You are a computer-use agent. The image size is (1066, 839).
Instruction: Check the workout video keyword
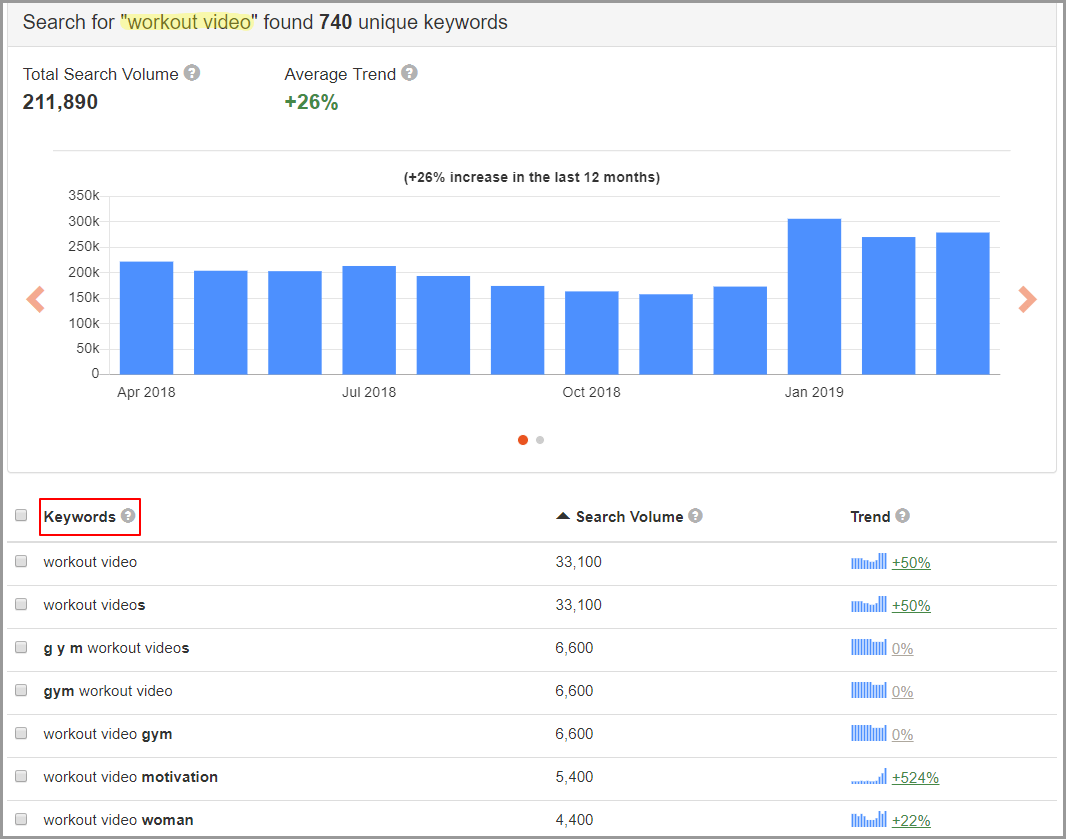(21, 561)
